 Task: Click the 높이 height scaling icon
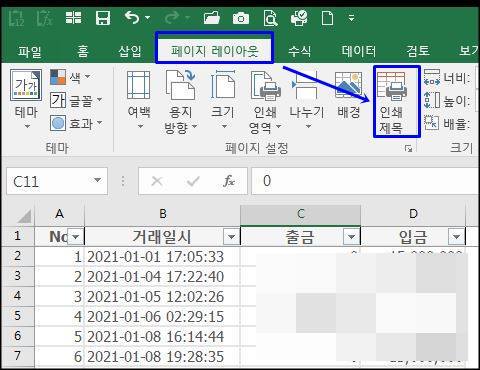tap(432, 101)
